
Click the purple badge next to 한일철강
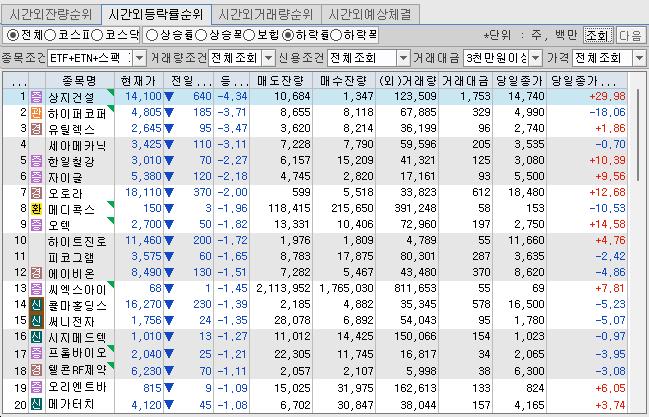pos(36,161)
